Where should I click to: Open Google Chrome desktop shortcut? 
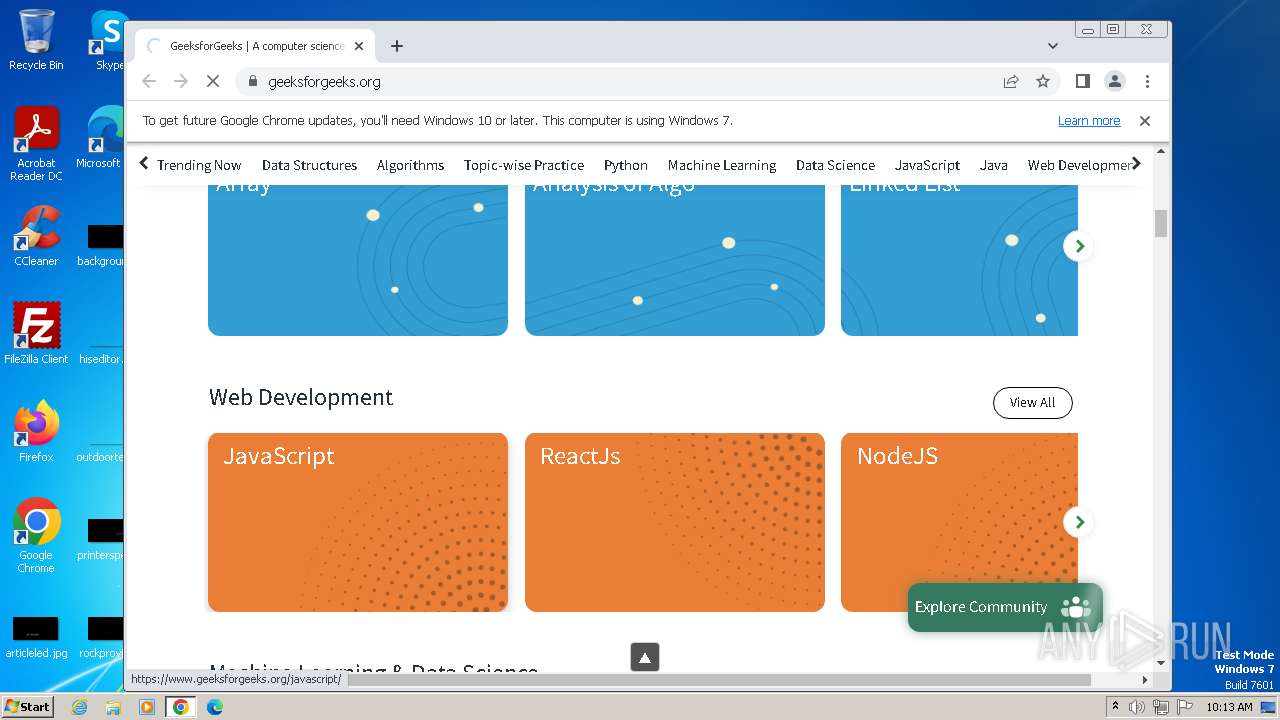(36, 535)
